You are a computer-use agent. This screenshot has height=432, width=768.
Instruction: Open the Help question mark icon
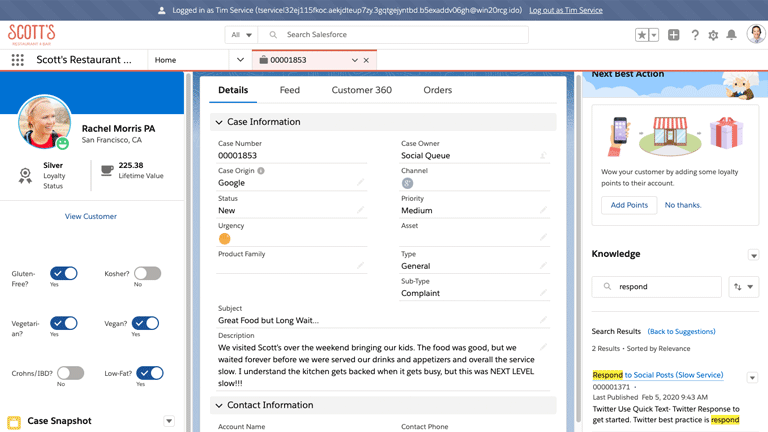tap(695, 35)
